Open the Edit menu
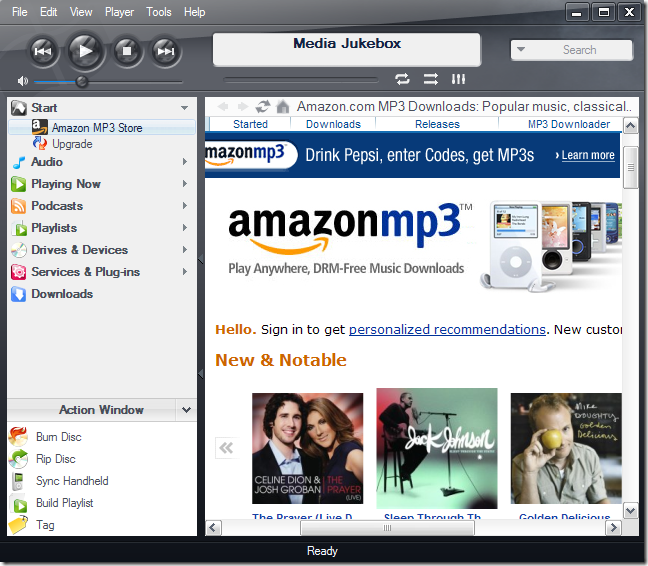The image size is (648, 566). [x=48, y=12]
